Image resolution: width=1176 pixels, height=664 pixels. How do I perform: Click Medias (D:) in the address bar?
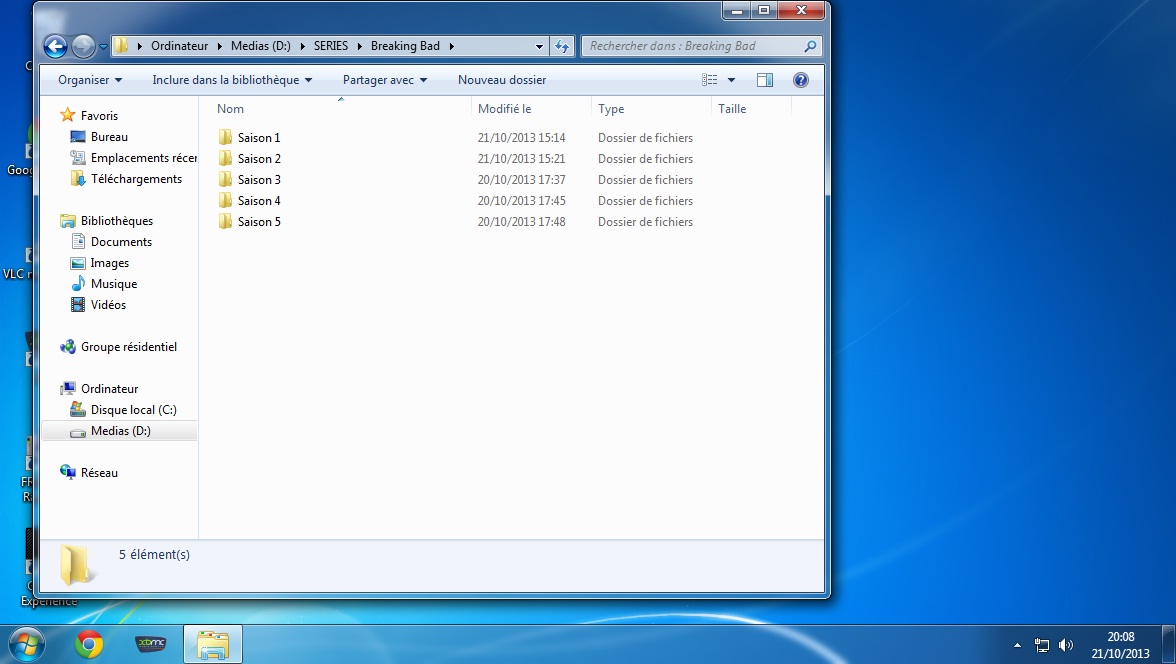coord(260,46)
